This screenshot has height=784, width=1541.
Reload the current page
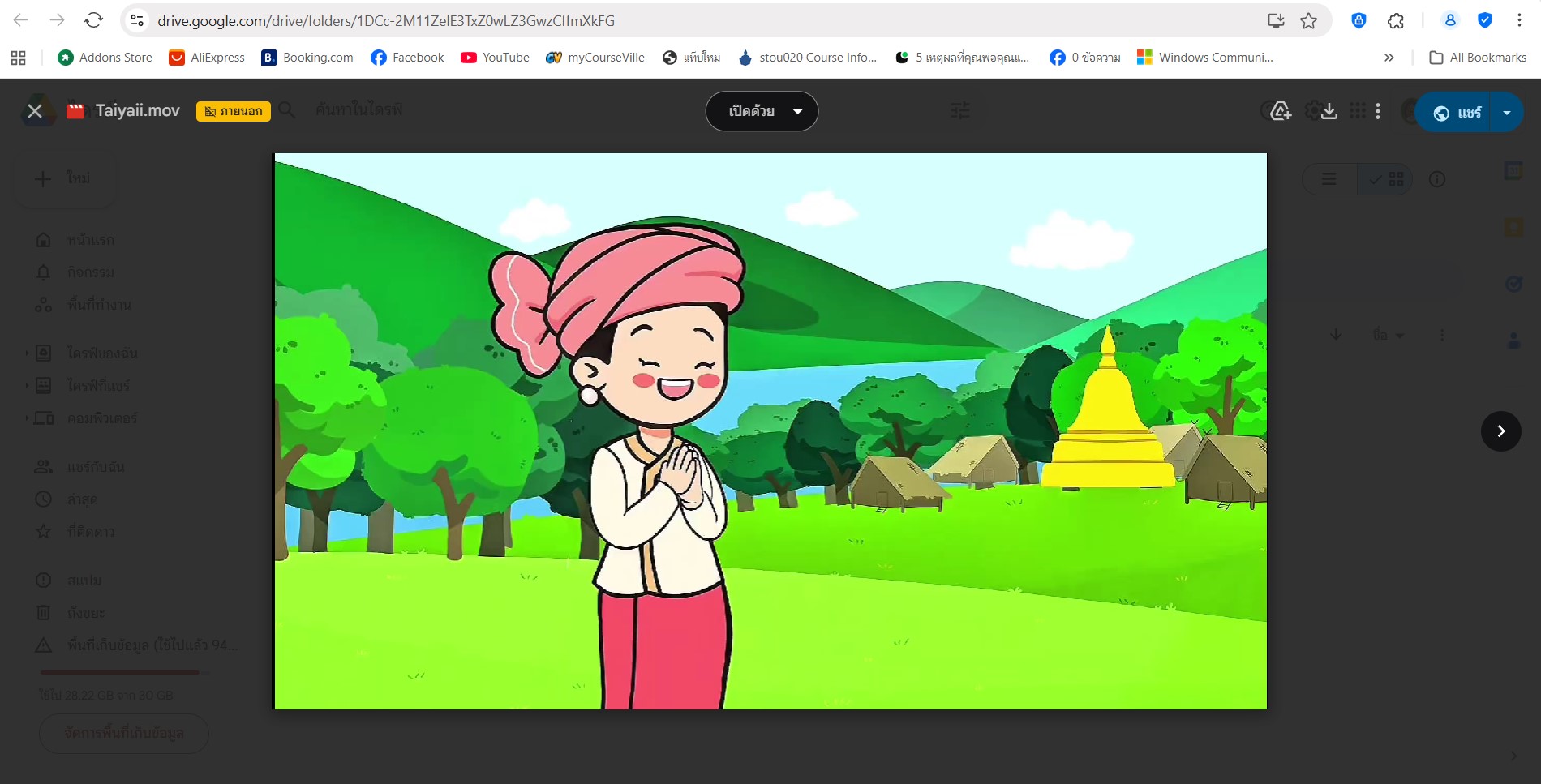tap(94, 20)
